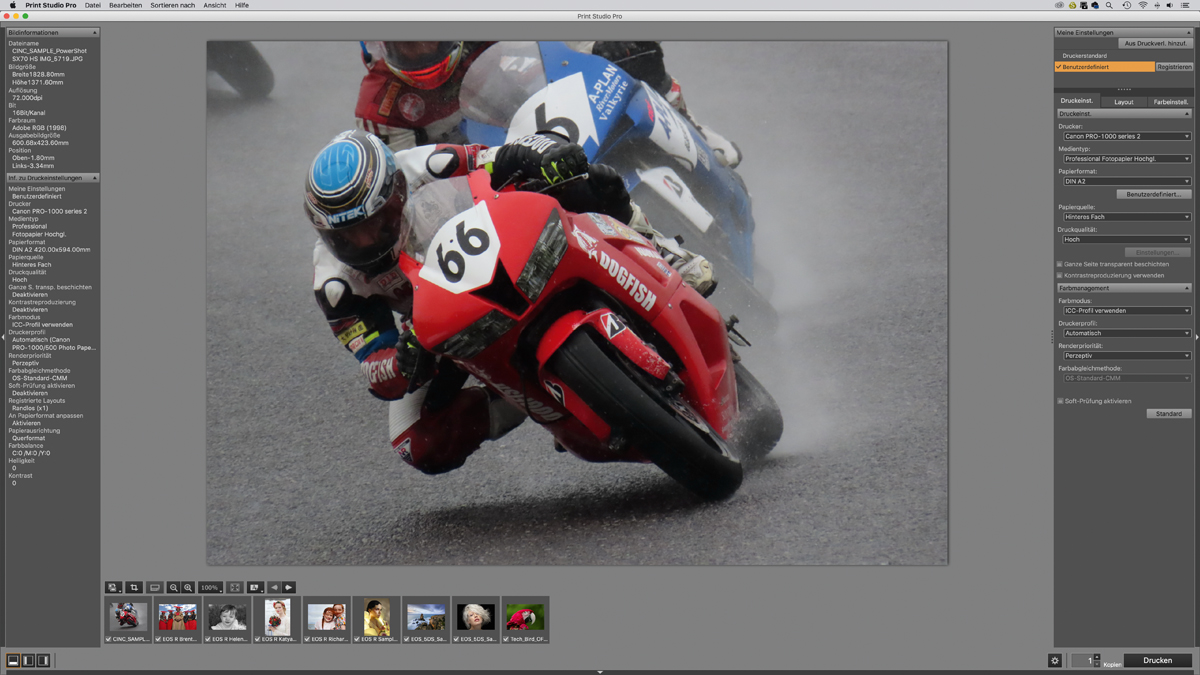This screenshot has height=675, width=1200.
Task: Click the zoom in magnifier icon
Action: pos(188,588)
